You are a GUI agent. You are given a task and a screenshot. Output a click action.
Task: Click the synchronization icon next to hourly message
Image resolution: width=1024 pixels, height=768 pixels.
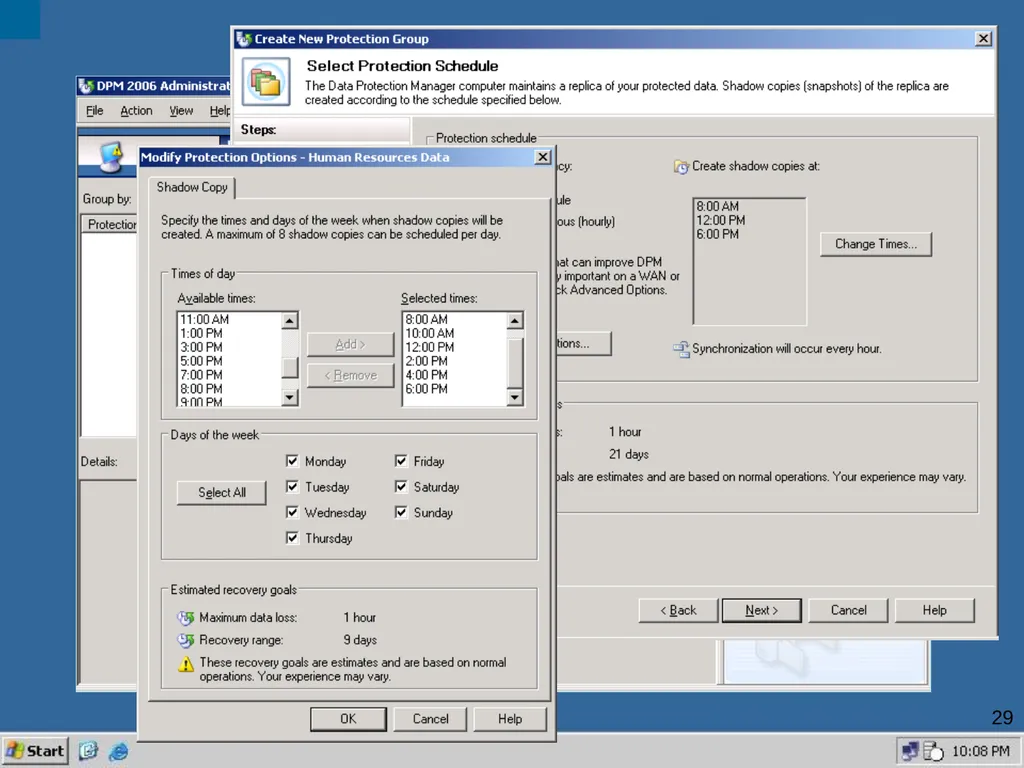coord(681,349)
